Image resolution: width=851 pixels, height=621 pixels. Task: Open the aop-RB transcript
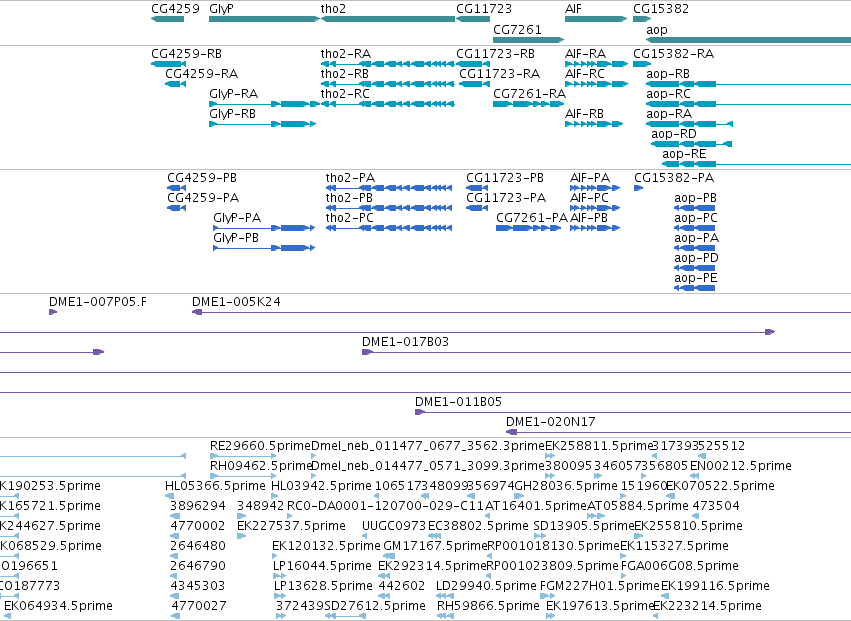[x=668, y=74]
